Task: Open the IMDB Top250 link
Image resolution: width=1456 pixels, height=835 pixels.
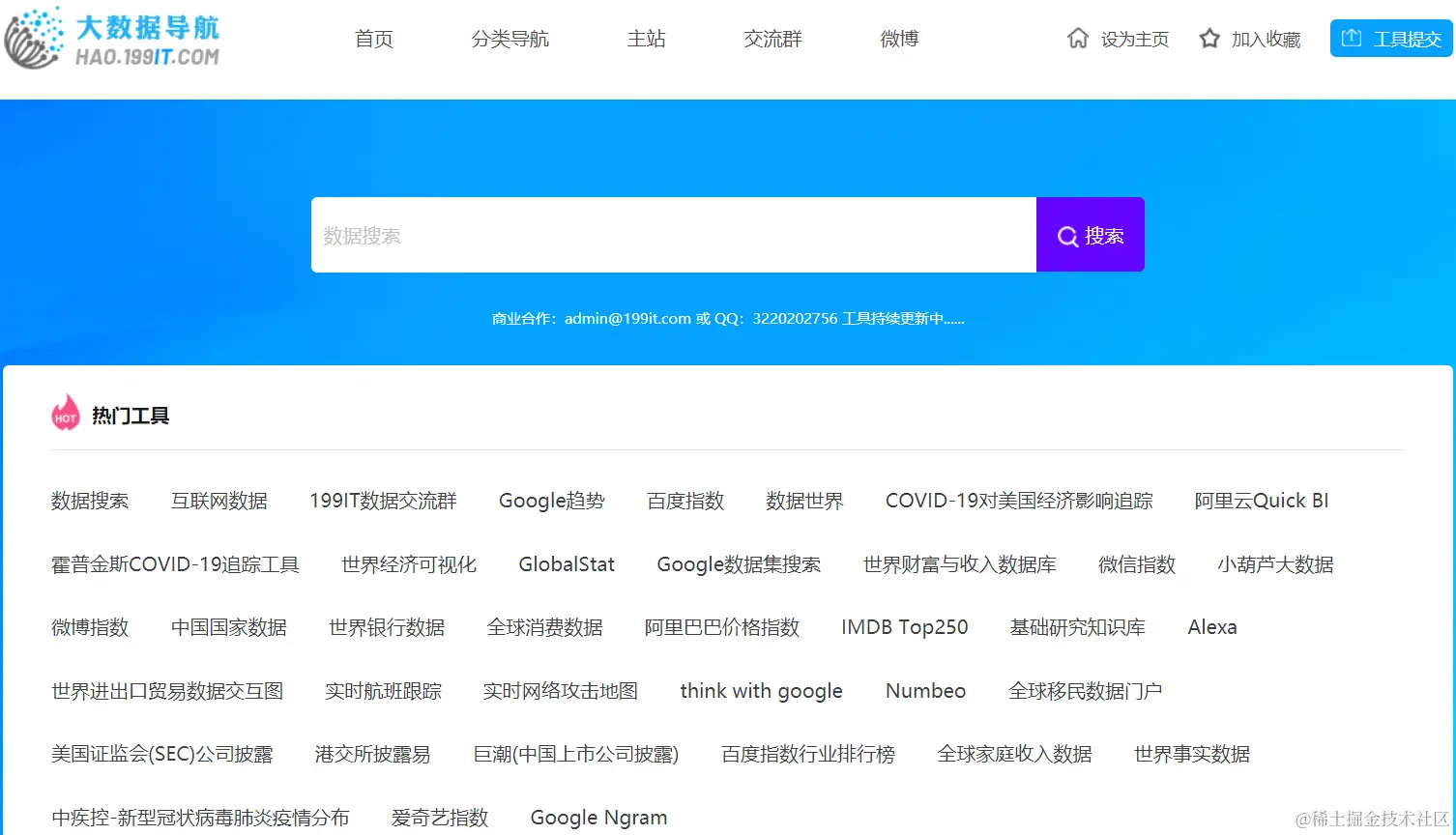Action: coord(905,627)
